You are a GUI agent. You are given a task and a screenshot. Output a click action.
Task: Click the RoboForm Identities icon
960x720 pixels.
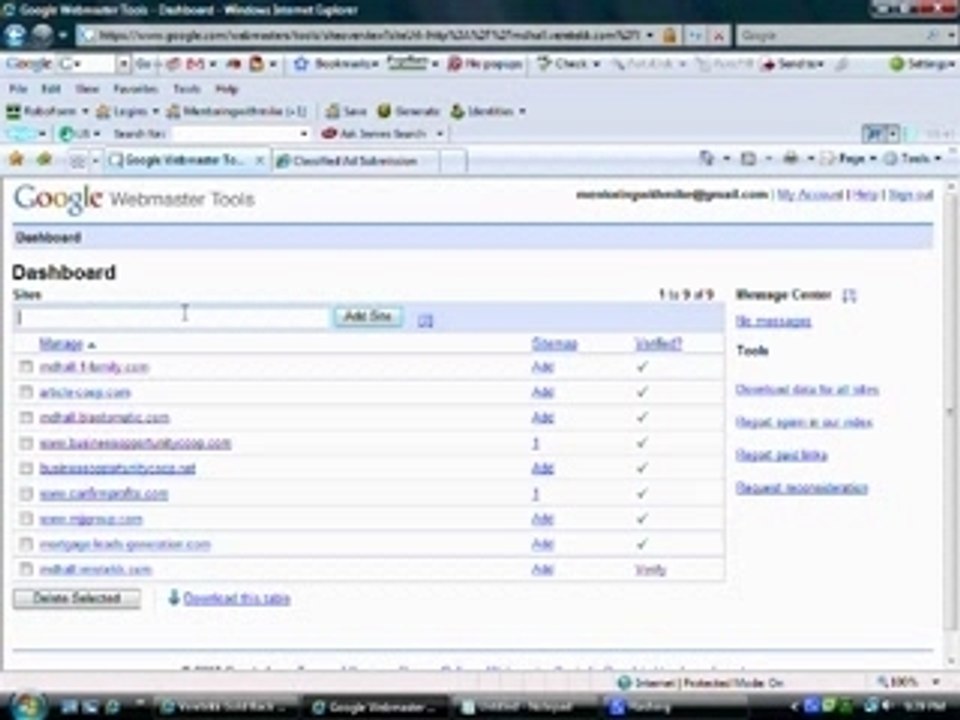coord(457,111)
